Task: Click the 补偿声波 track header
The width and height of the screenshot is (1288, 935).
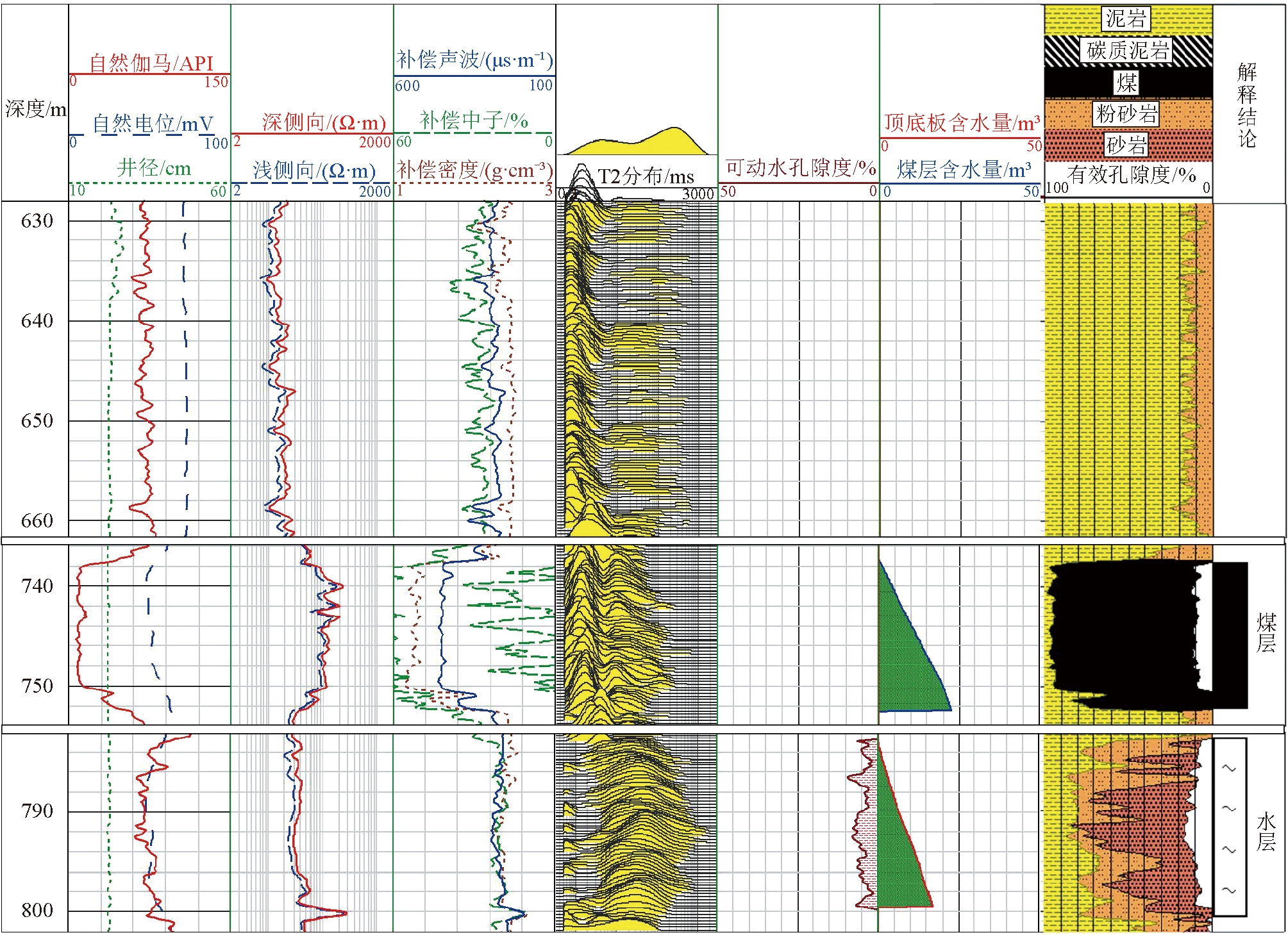Action: coord(474,60)
